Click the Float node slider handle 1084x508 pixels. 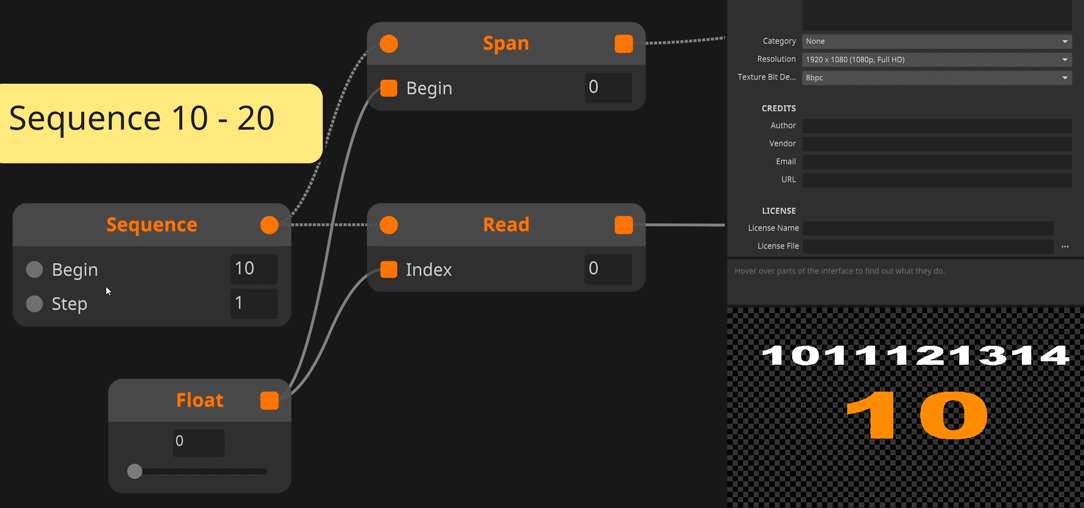coord(135,471)
